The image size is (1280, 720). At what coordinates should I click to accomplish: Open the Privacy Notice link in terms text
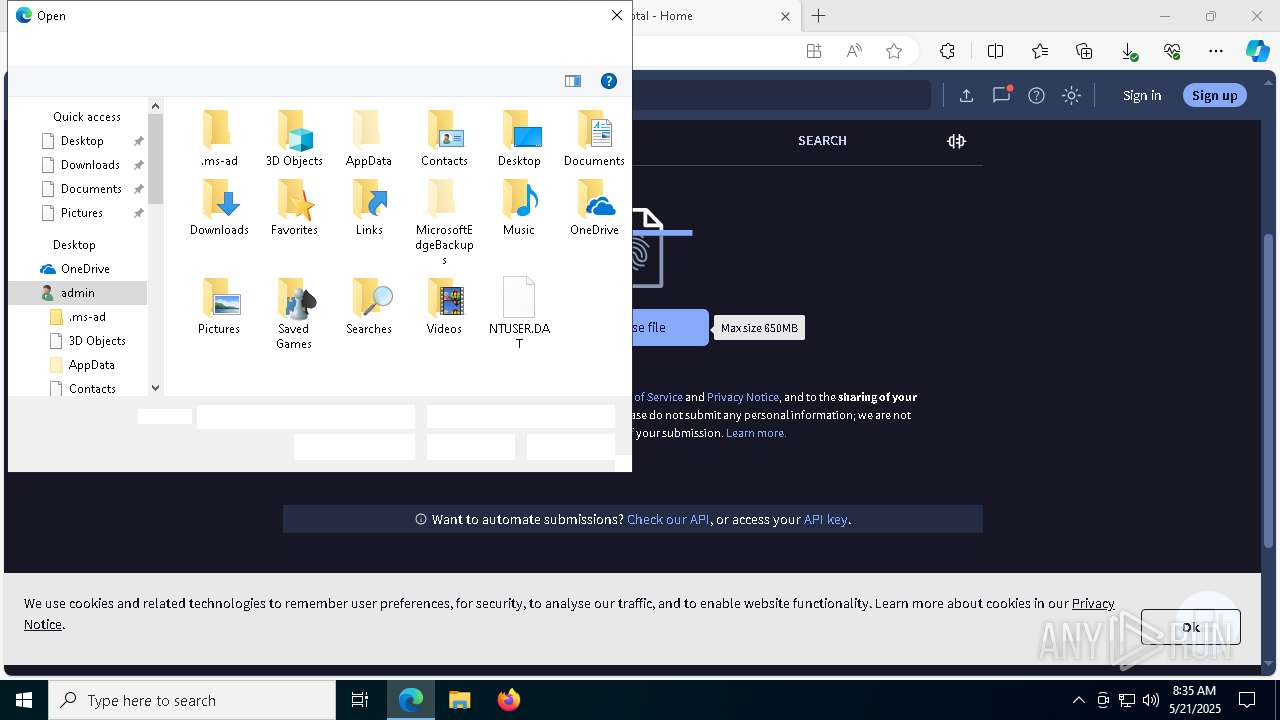[743, 397]
